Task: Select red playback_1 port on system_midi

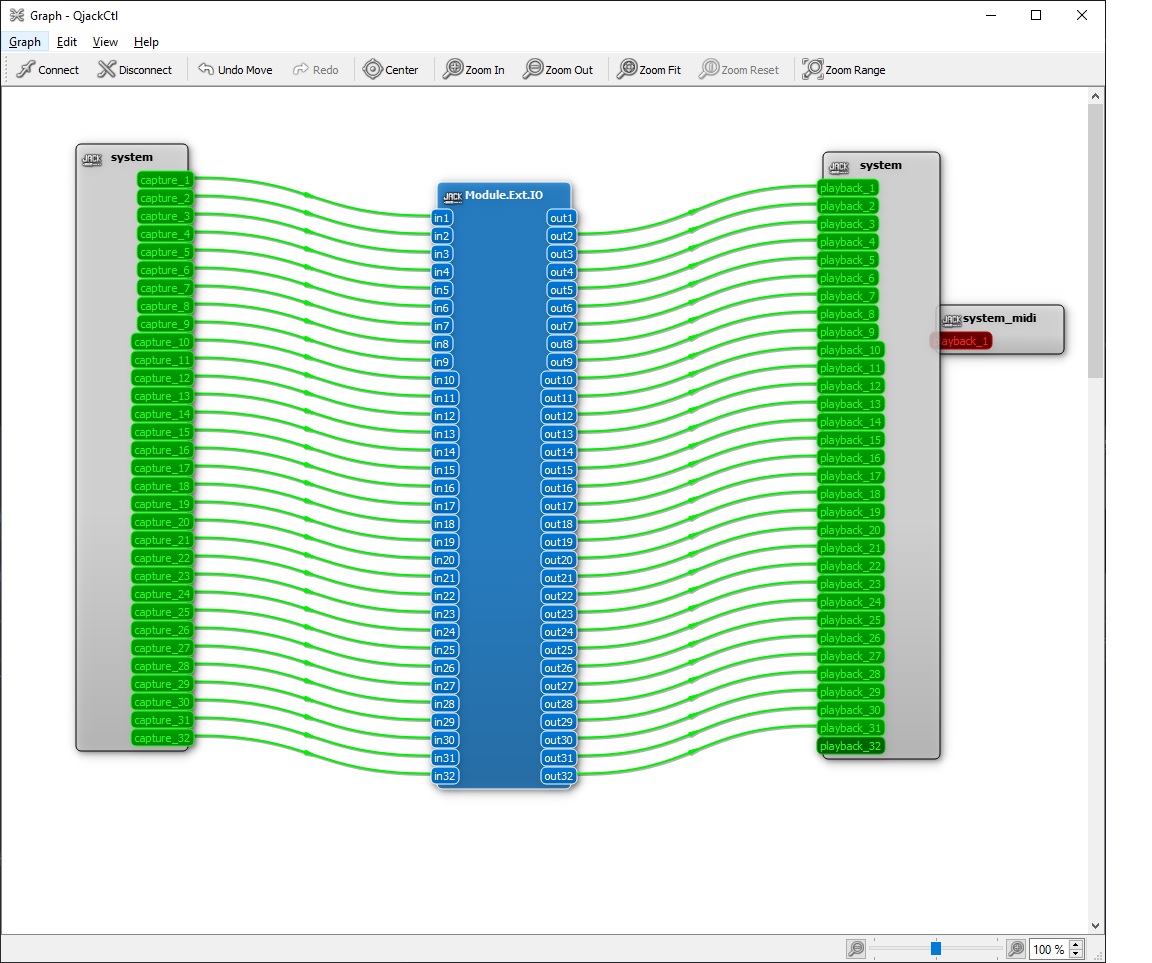Action: 962,341
